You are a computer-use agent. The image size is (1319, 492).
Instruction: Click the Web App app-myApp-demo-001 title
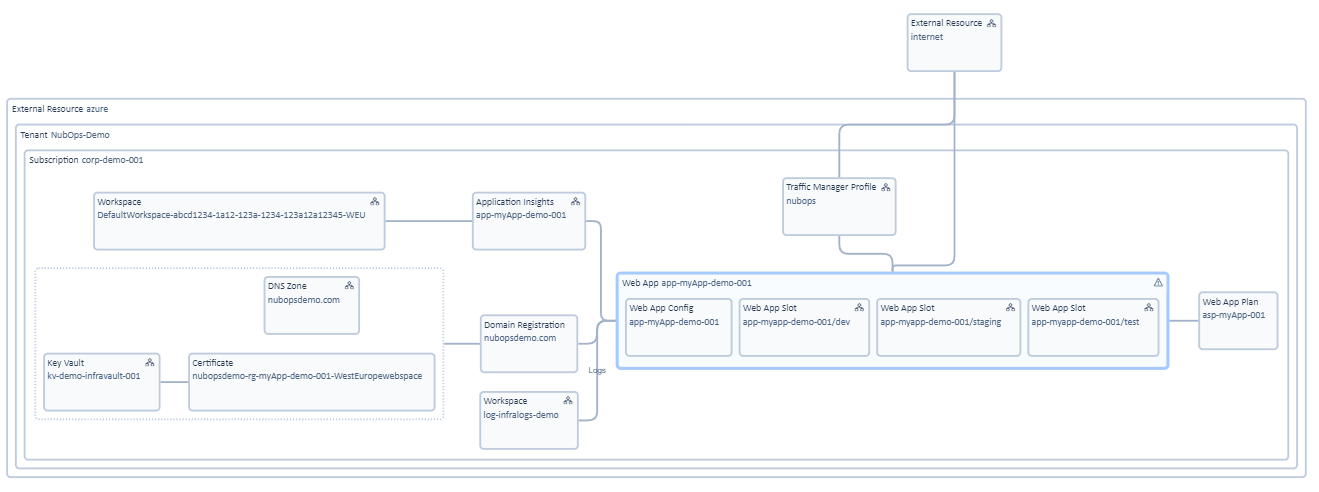(x=686, y=283)
